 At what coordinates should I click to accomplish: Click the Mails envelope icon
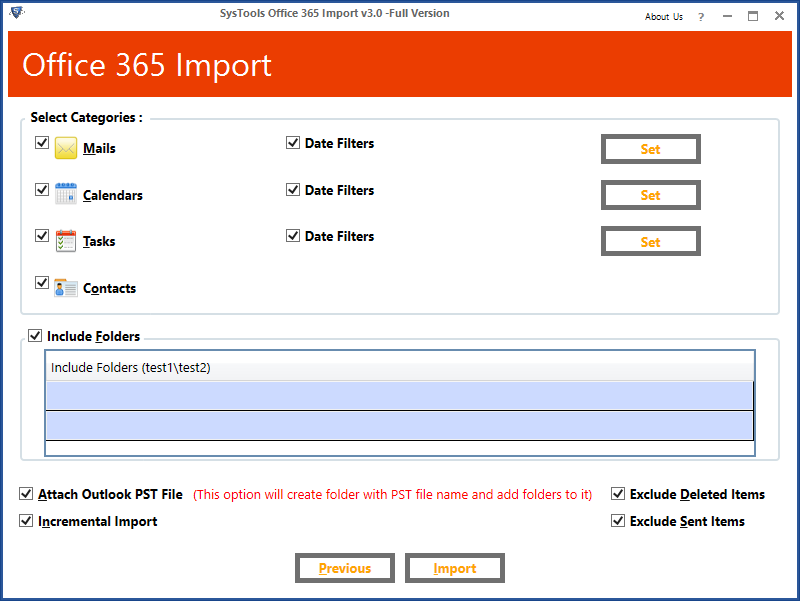coord(65,147)
